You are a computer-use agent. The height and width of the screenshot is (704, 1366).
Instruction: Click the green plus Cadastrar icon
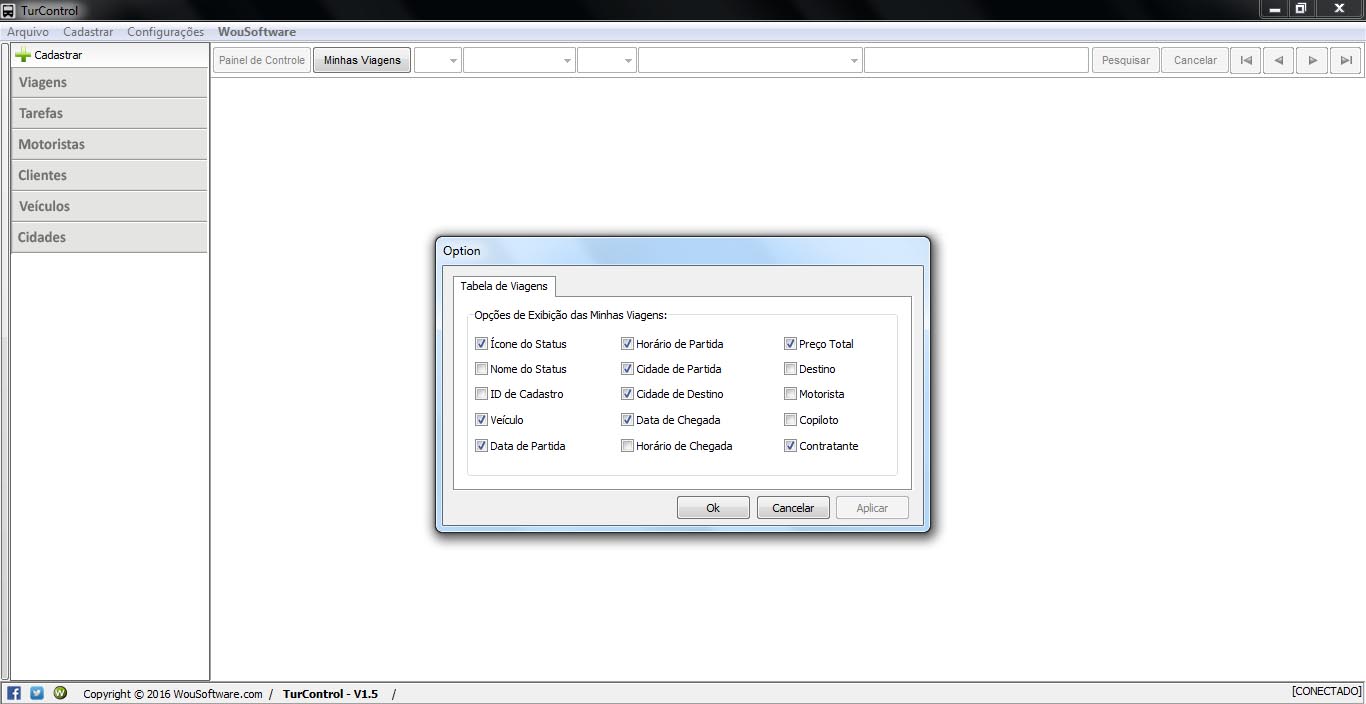pos(23,55)
